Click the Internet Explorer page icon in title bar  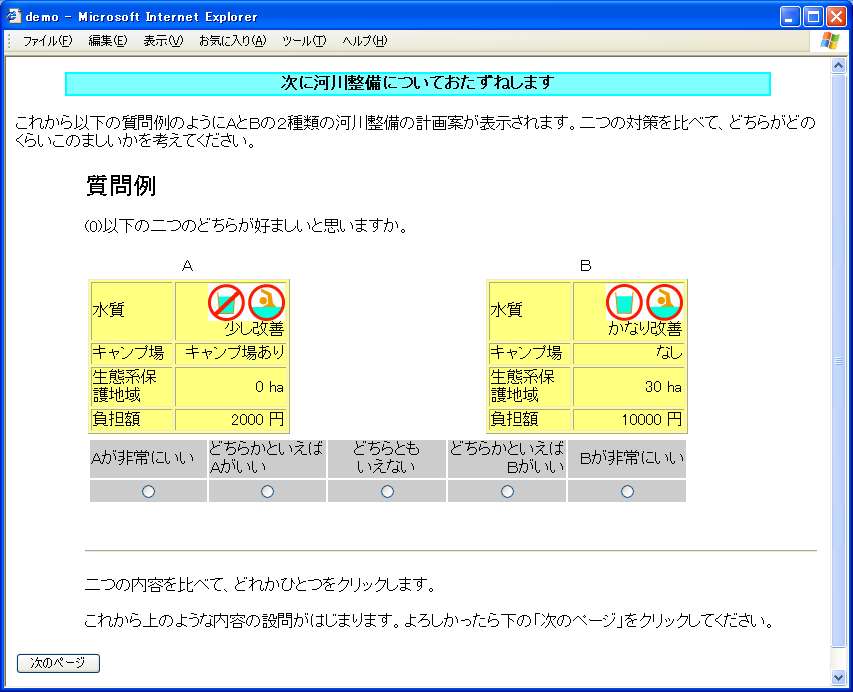click(x=13, y=16)
